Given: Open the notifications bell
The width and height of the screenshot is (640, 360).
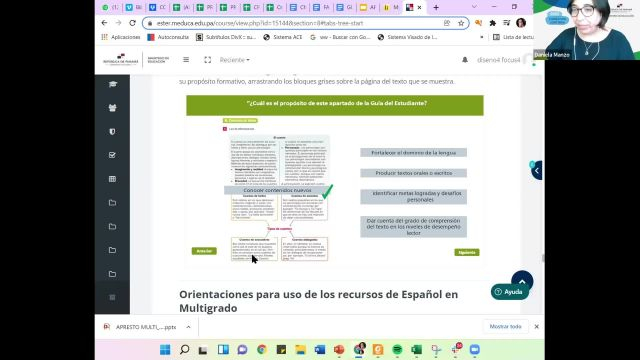Looking at the screenshot, I should pos(464,60).
